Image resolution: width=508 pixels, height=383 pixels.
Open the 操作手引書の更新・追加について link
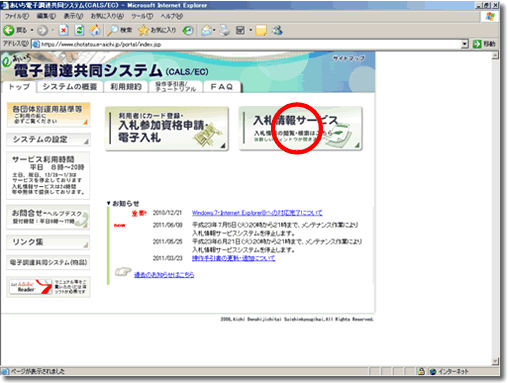click(233, 258)
